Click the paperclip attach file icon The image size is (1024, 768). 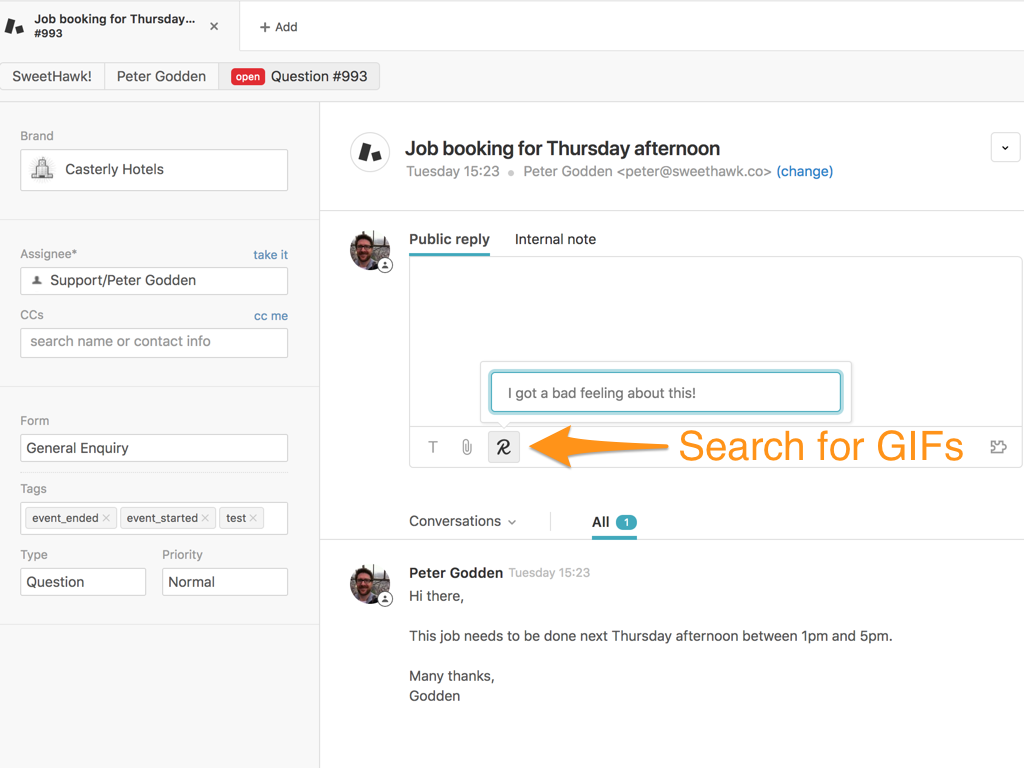coord(467,447)
